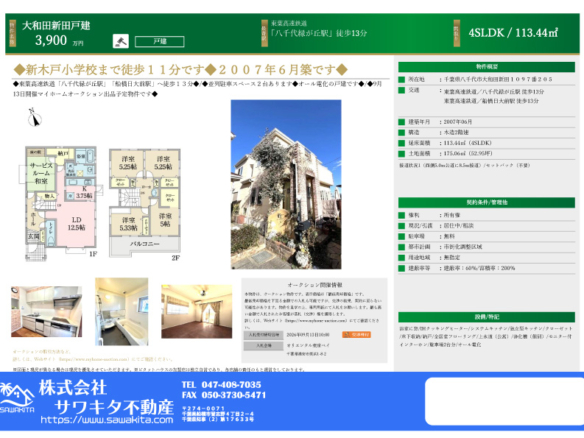
Task: Open the exterior house photo
Action: 286,184
